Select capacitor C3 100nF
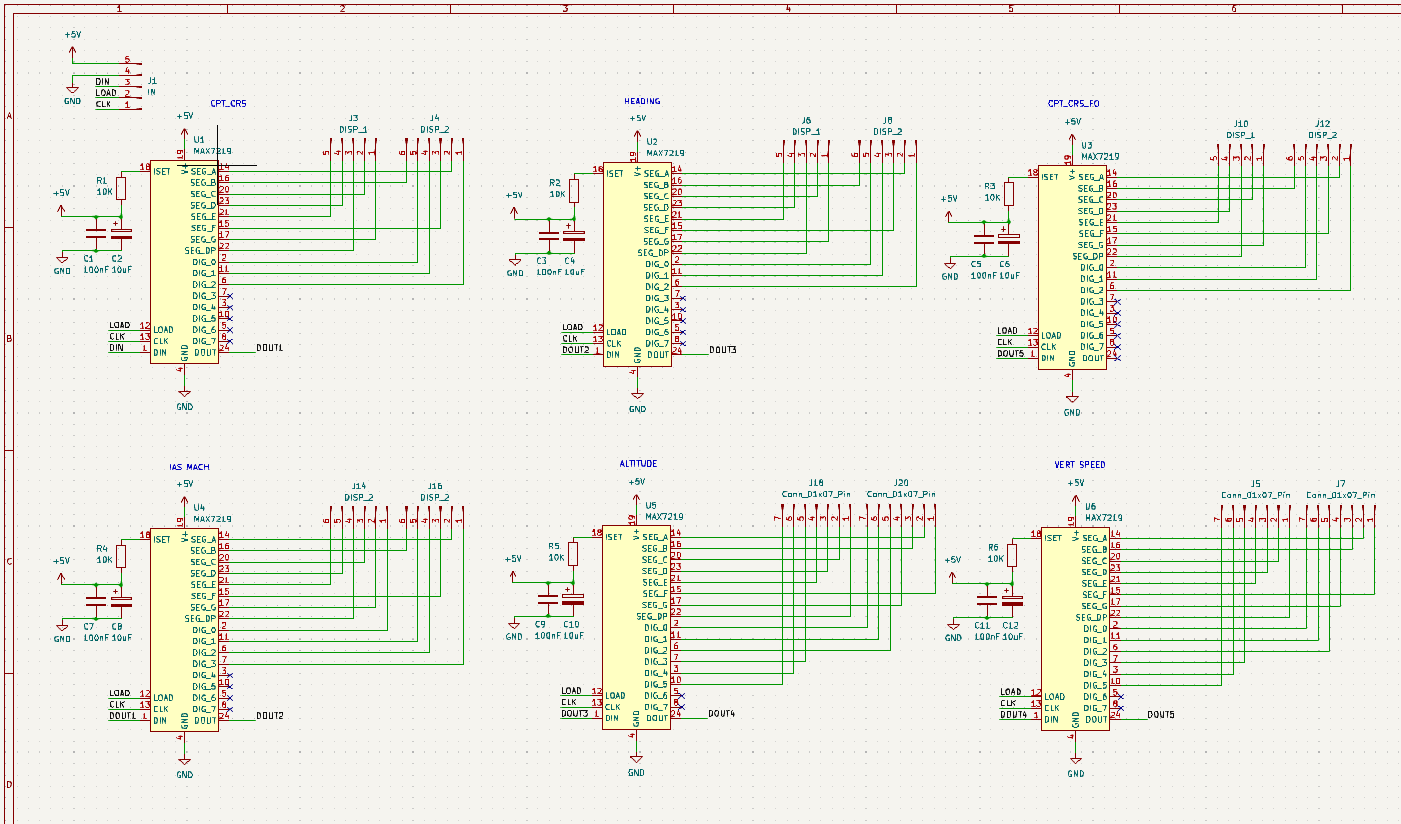The width and height of the screenshot is (1401, 824). pyautogui.click(x=548, y=236)
